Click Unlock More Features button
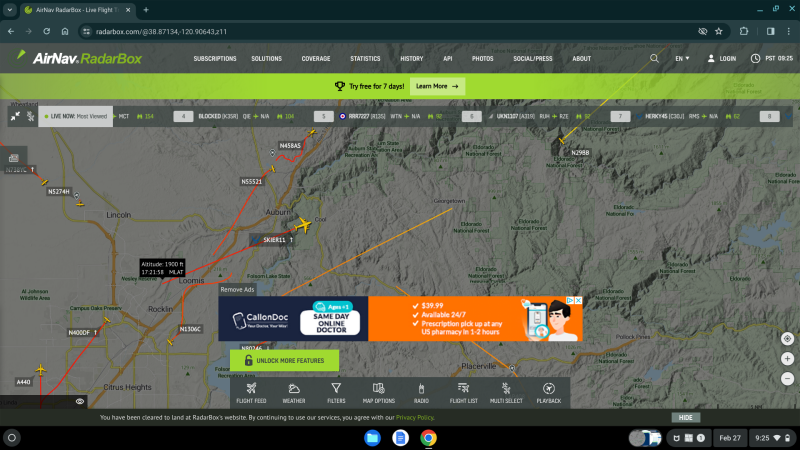 pyautogui.click(x=284, y=360)
